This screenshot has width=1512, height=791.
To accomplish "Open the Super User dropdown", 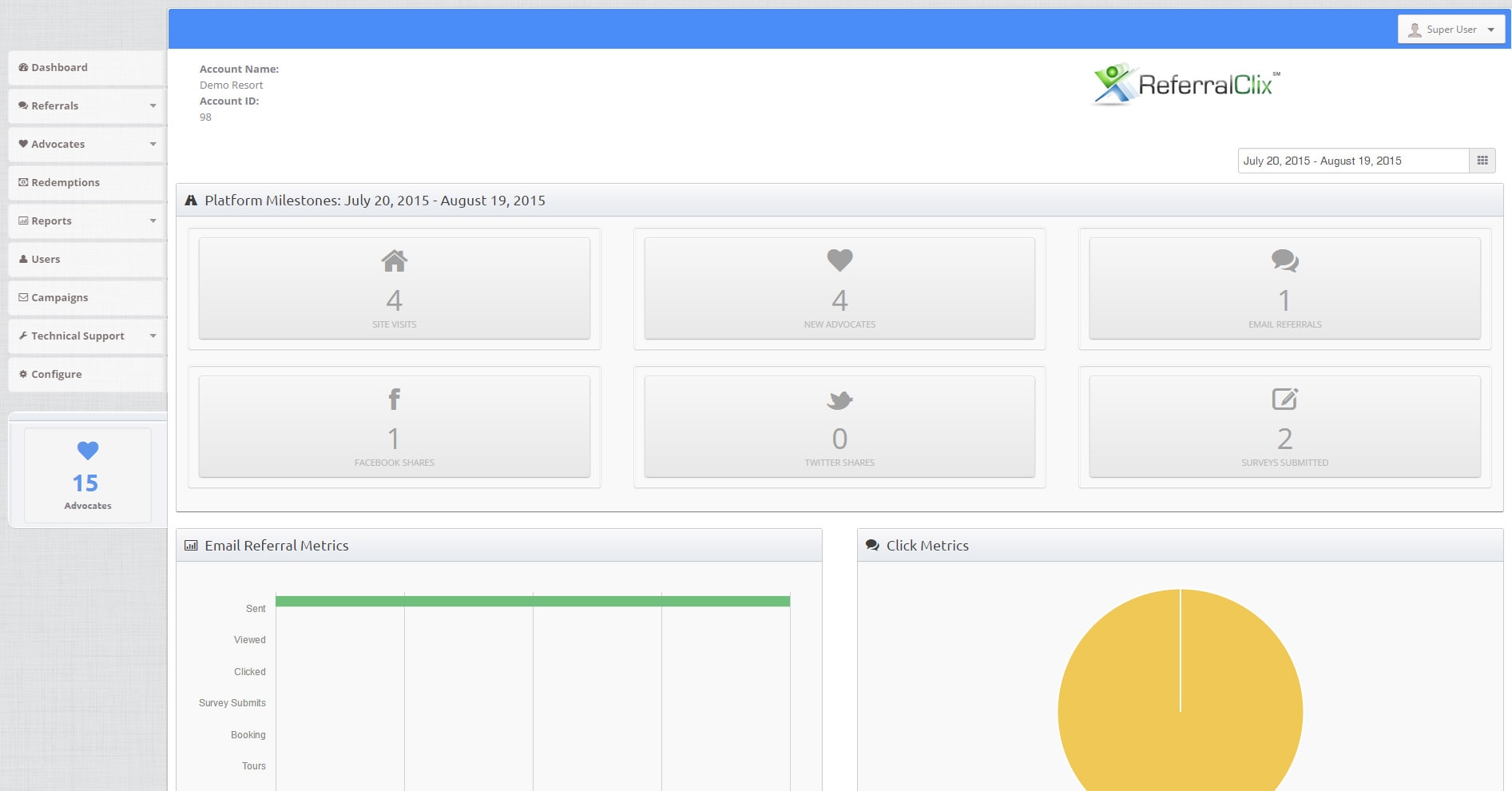I will pyautogui.click(x=1450, y=30).
